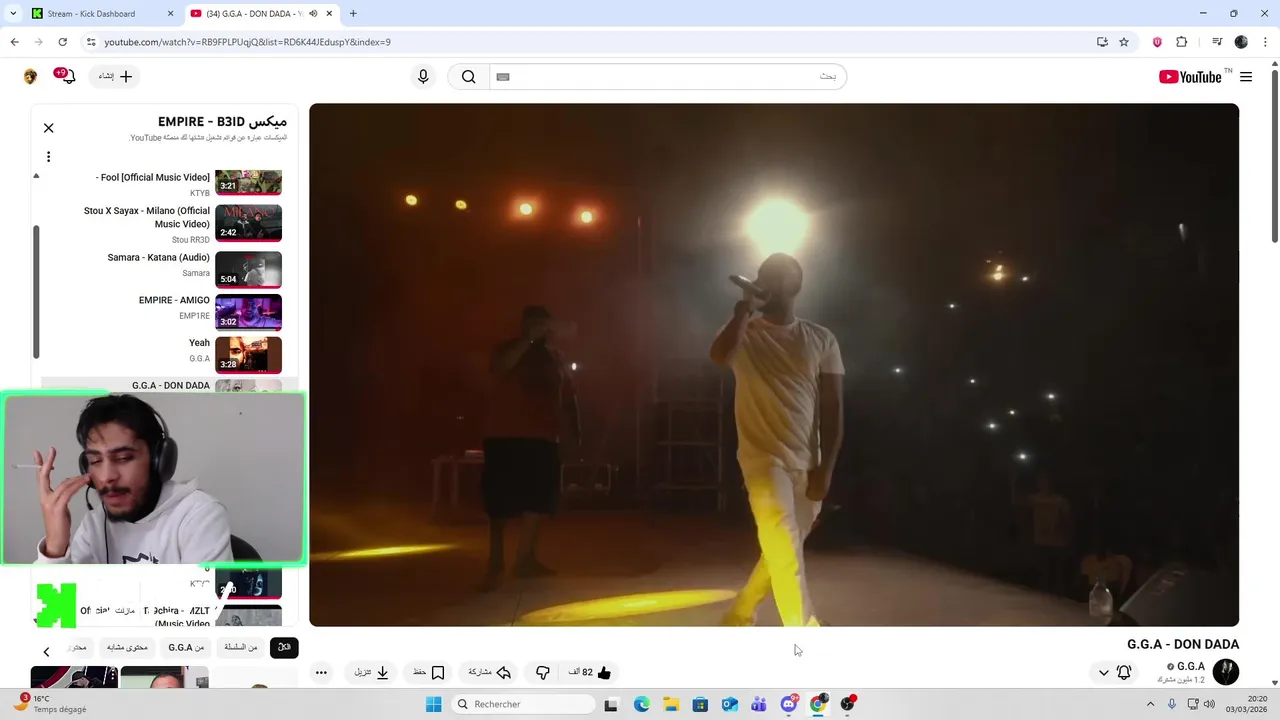The height and width of the screenshot is (720, 1280).
Task: Select the 'من السلسلة' filter chip
Action: click(x=241, y=647)
